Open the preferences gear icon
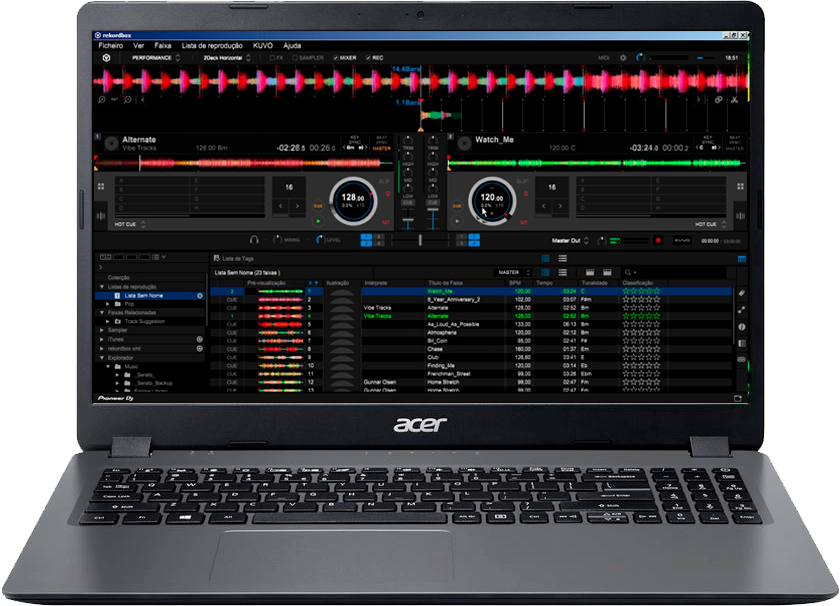 (623, 58)
